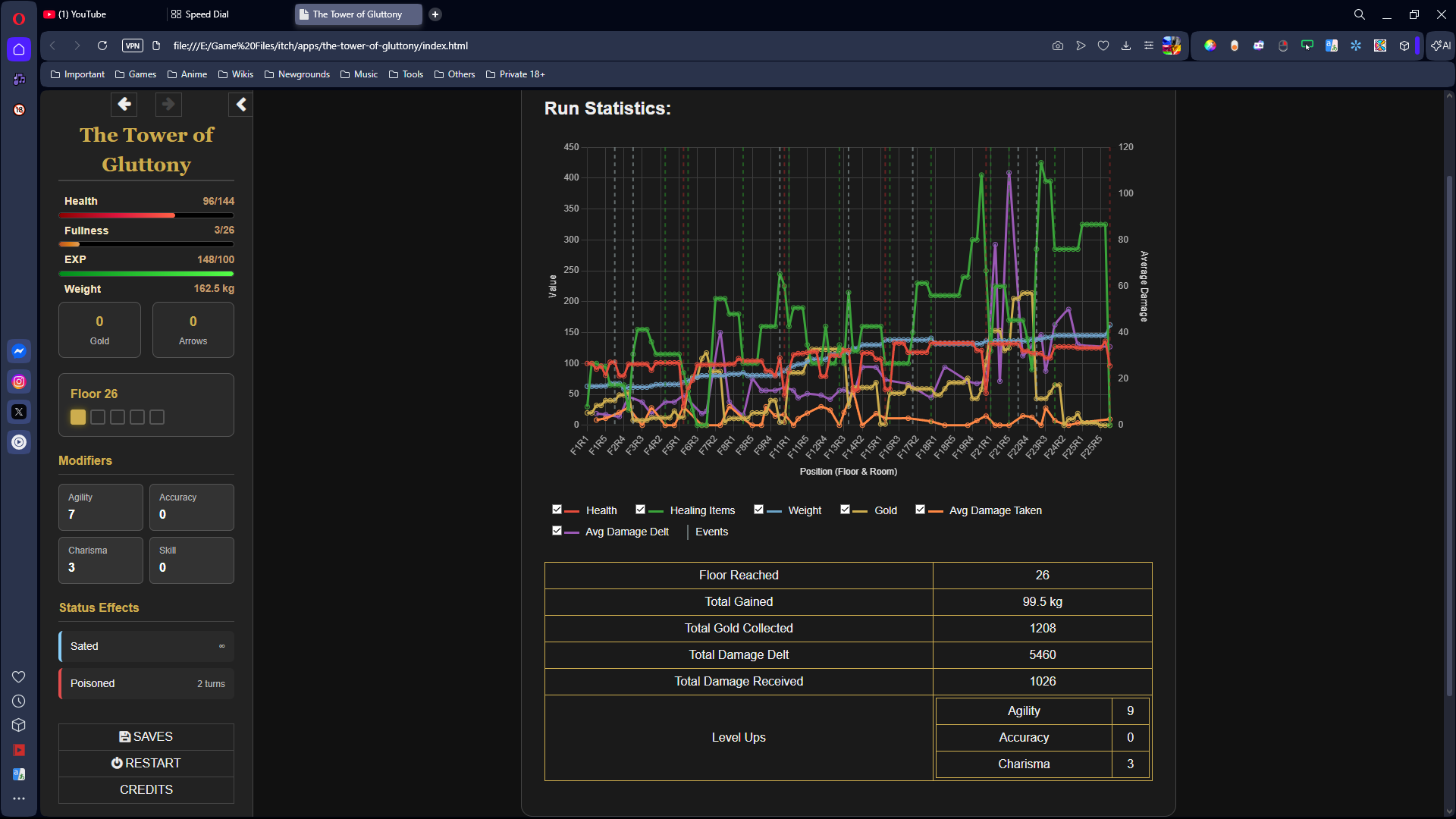Switch to the YouTube tab
Screen dimensions: 1456x819
(x=83, y=14)
